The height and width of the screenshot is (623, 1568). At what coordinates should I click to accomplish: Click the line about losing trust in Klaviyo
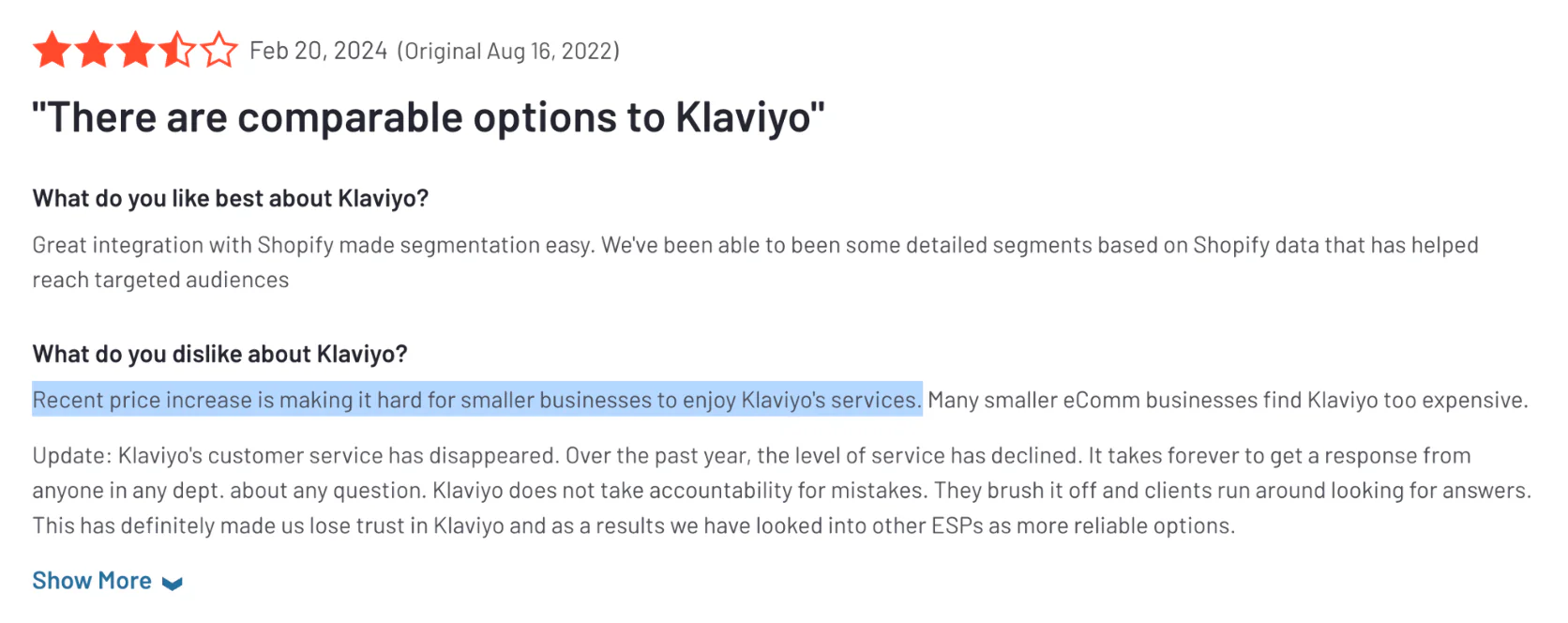634,525
